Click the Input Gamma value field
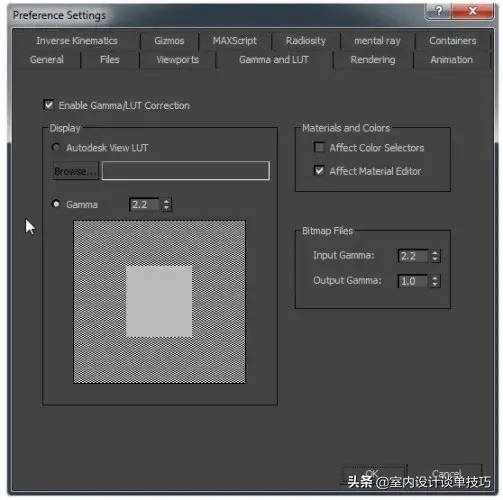Viewport: 503px width, 500px height. pos(413,256)
